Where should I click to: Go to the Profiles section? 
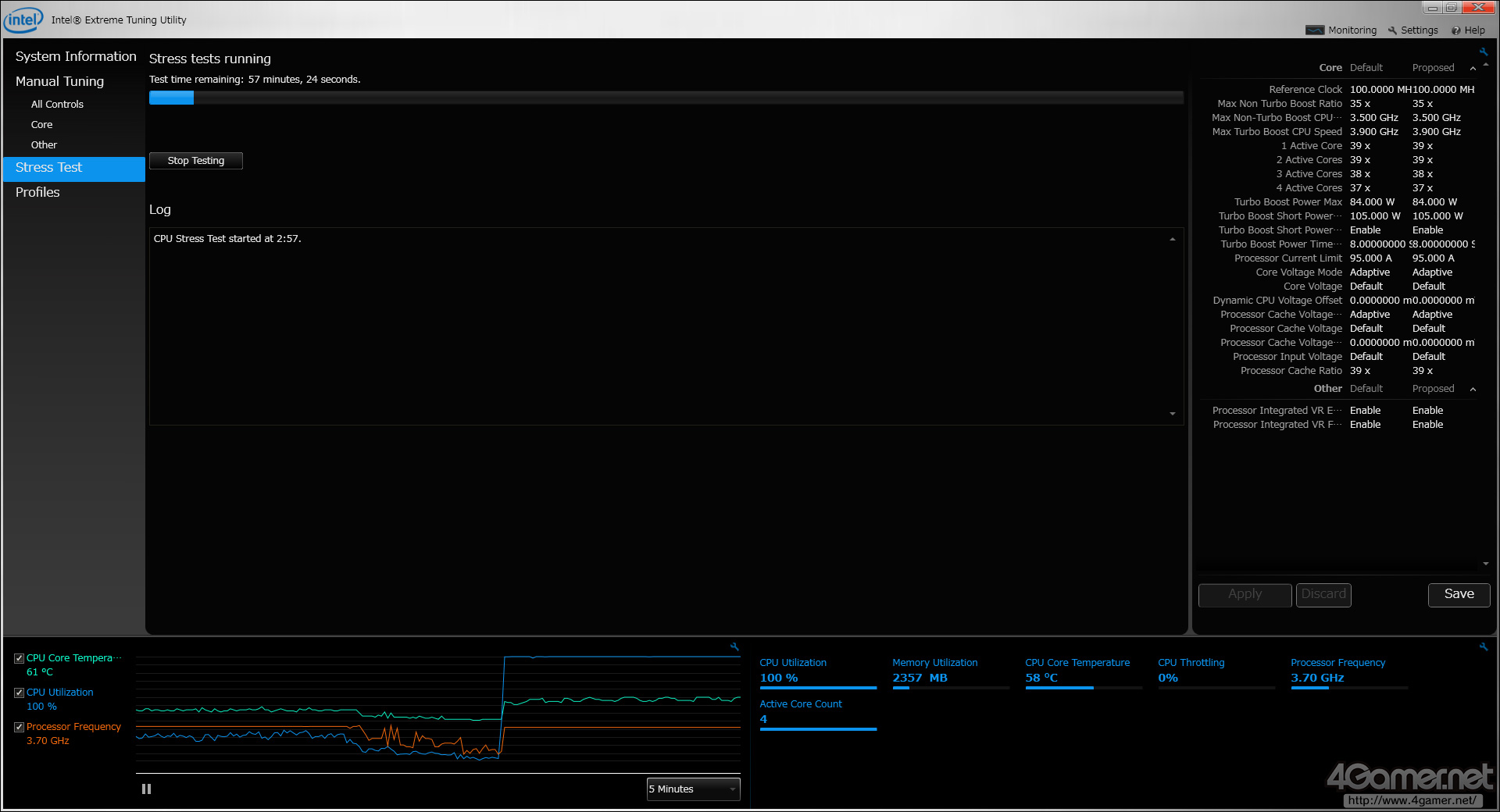point(37,192)
